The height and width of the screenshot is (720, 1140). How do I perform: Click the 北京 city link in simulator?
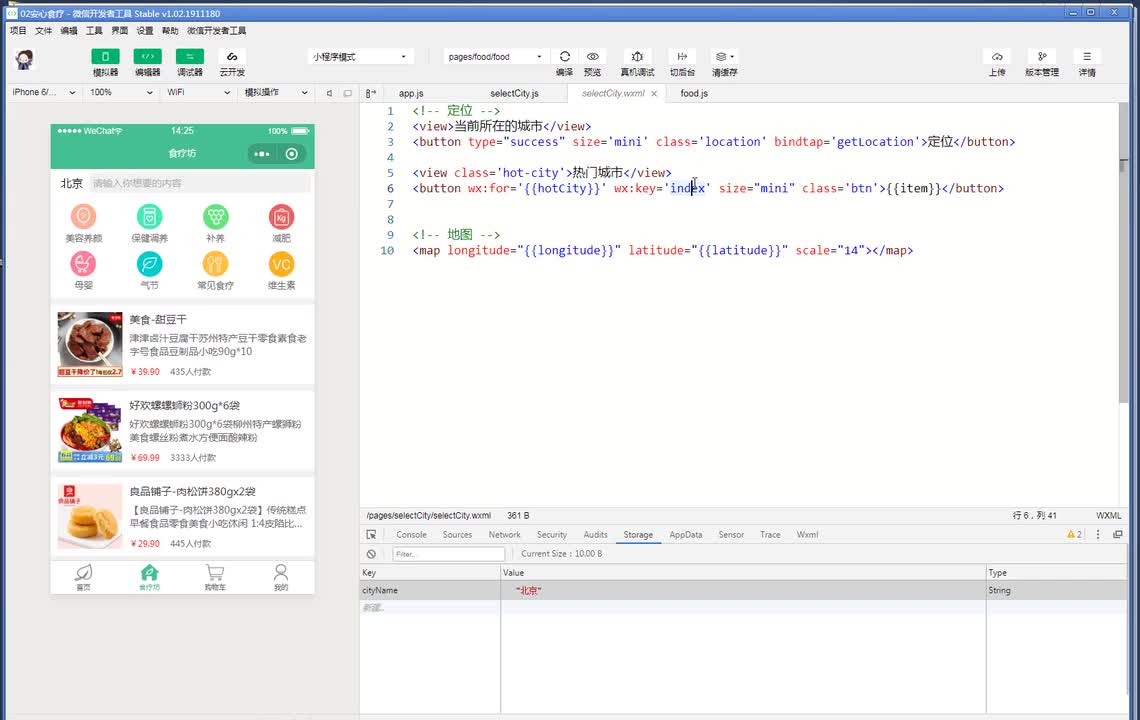tap(71, 184)
